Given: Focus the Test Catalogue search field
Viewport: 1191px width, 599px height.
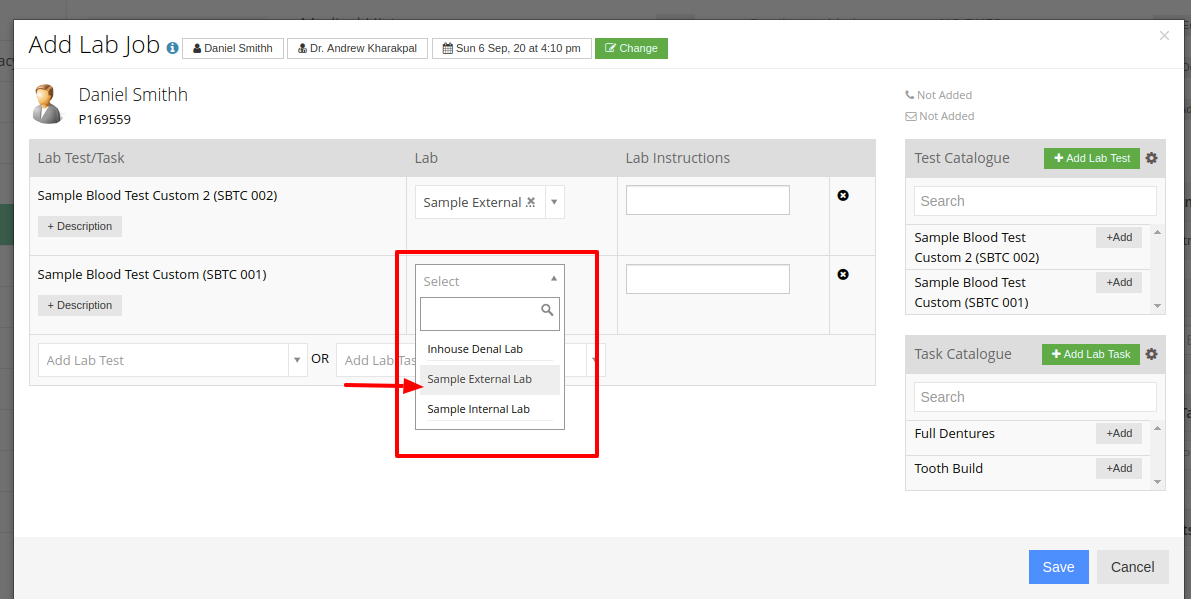Looking at the screenshot, I should coord(1035,201).
